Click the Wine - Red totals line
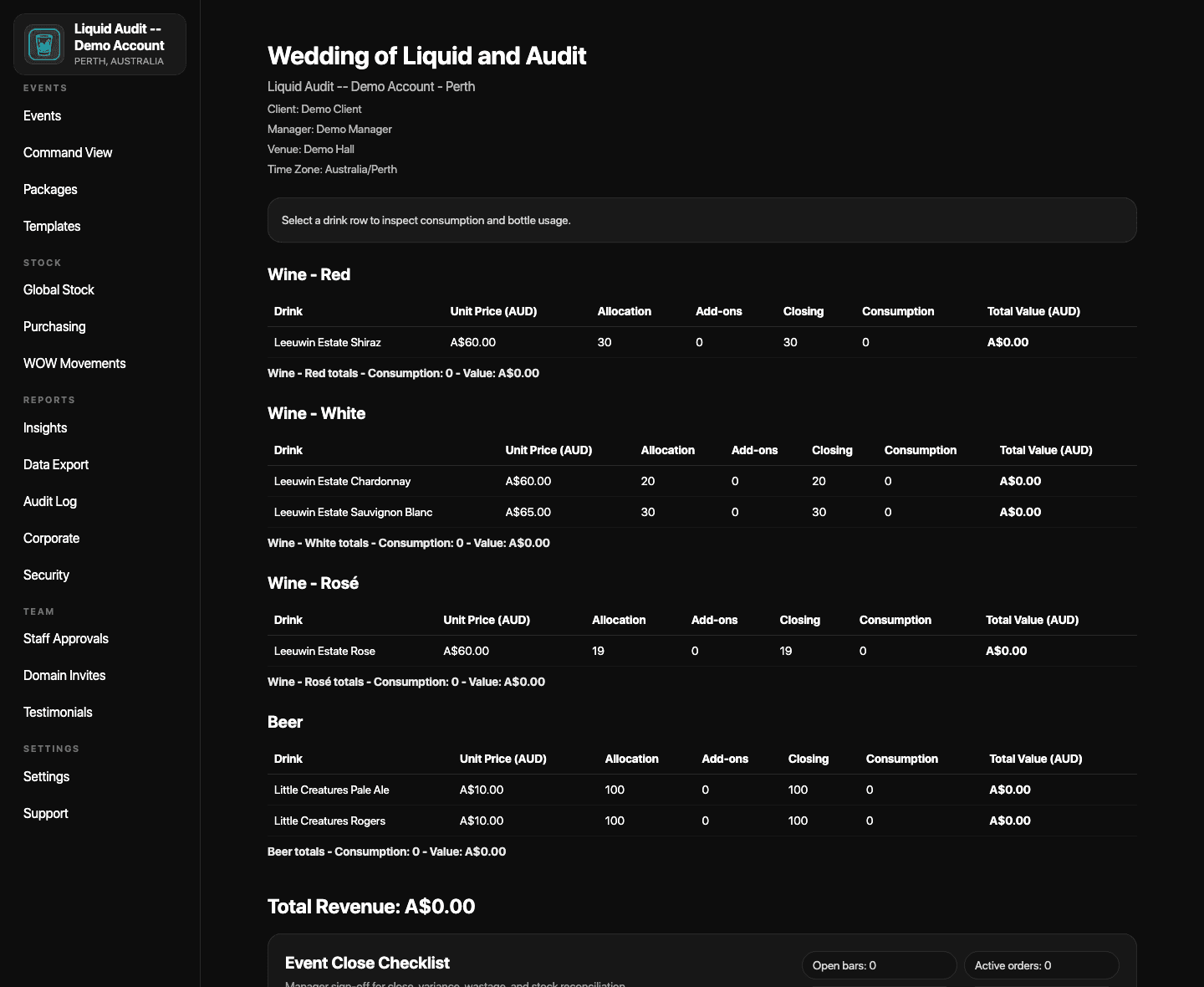 coord(403,373)
